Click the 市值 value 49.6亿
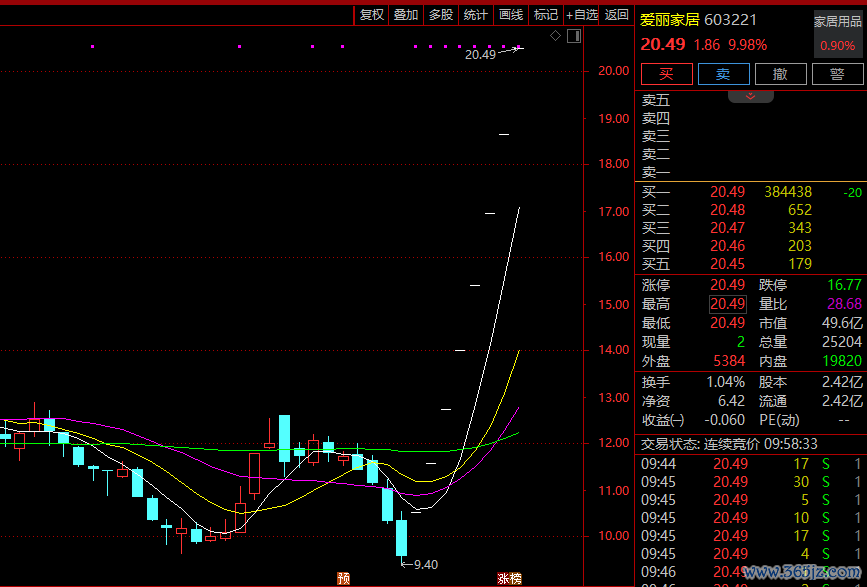867x587 pixels. click(x=842, y=323)
